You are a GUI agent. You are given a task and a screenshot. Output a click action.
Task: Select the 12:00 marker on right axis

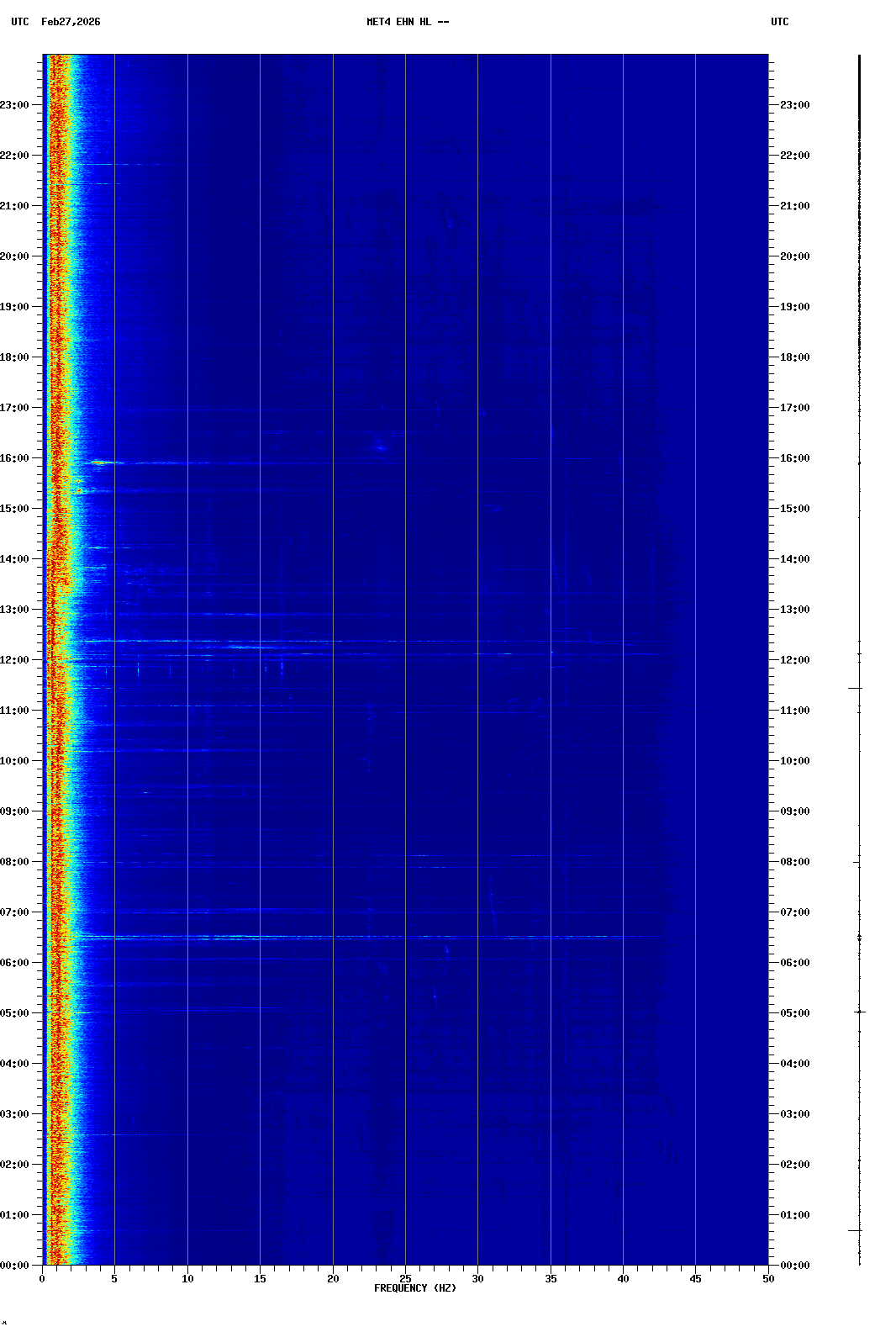(794, 660)
